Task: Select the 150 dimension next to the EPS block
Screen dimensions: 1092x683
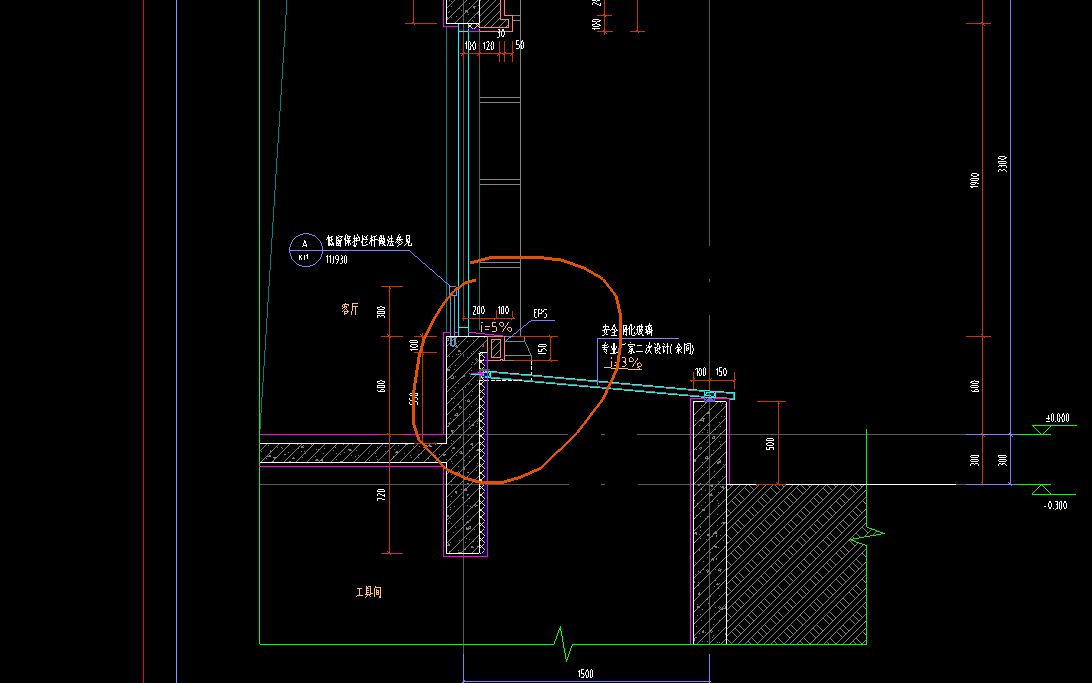Action: (543, 349)
